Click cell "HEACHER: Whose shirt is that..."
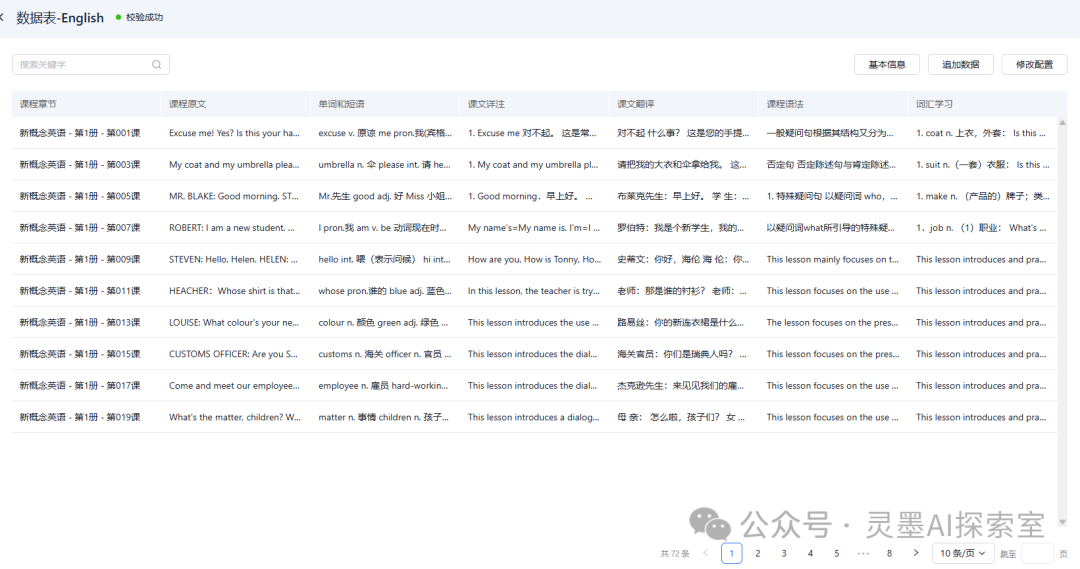 click(235, 291)
